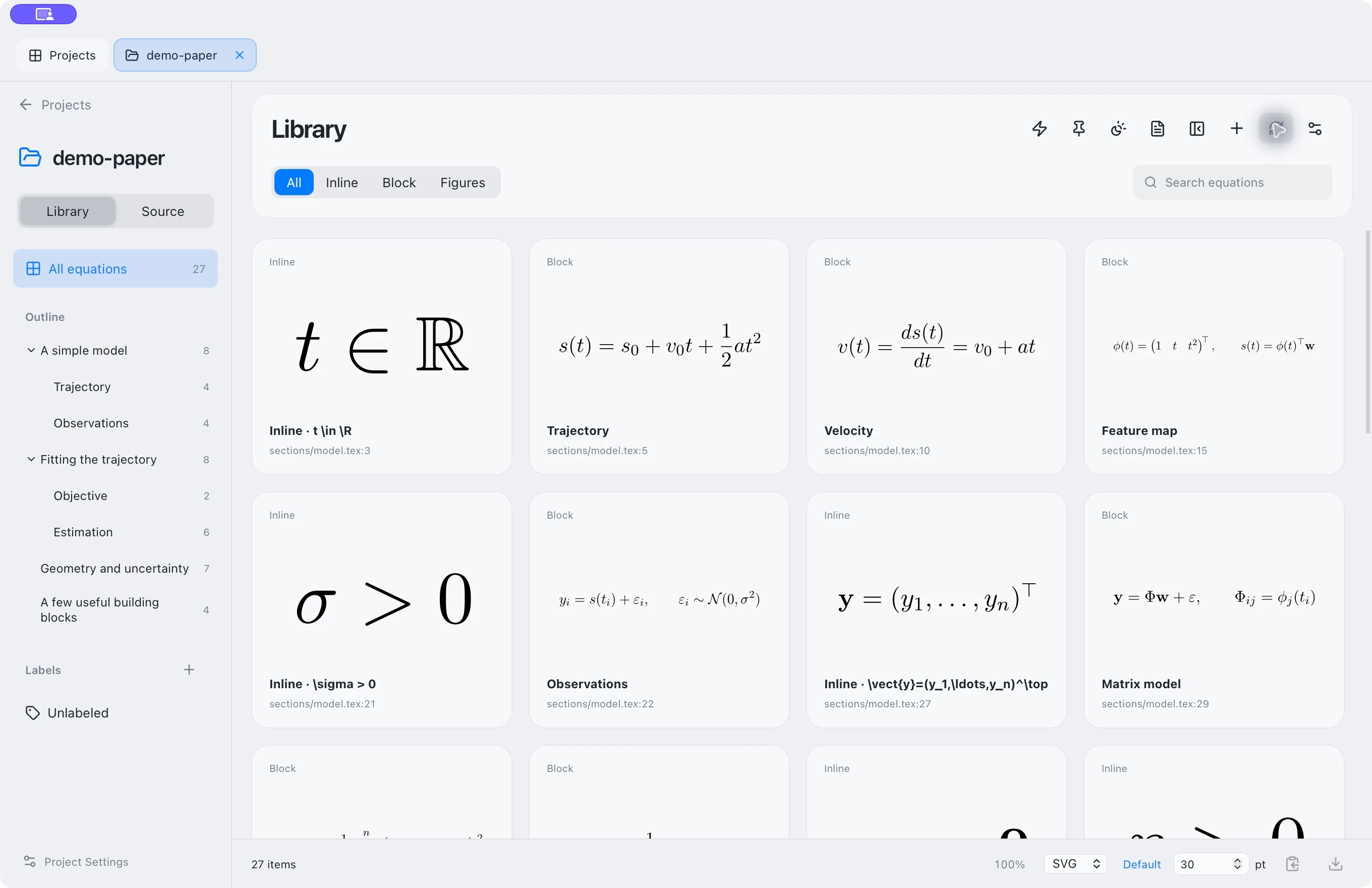Click the Search equations field

point(1232,182)
